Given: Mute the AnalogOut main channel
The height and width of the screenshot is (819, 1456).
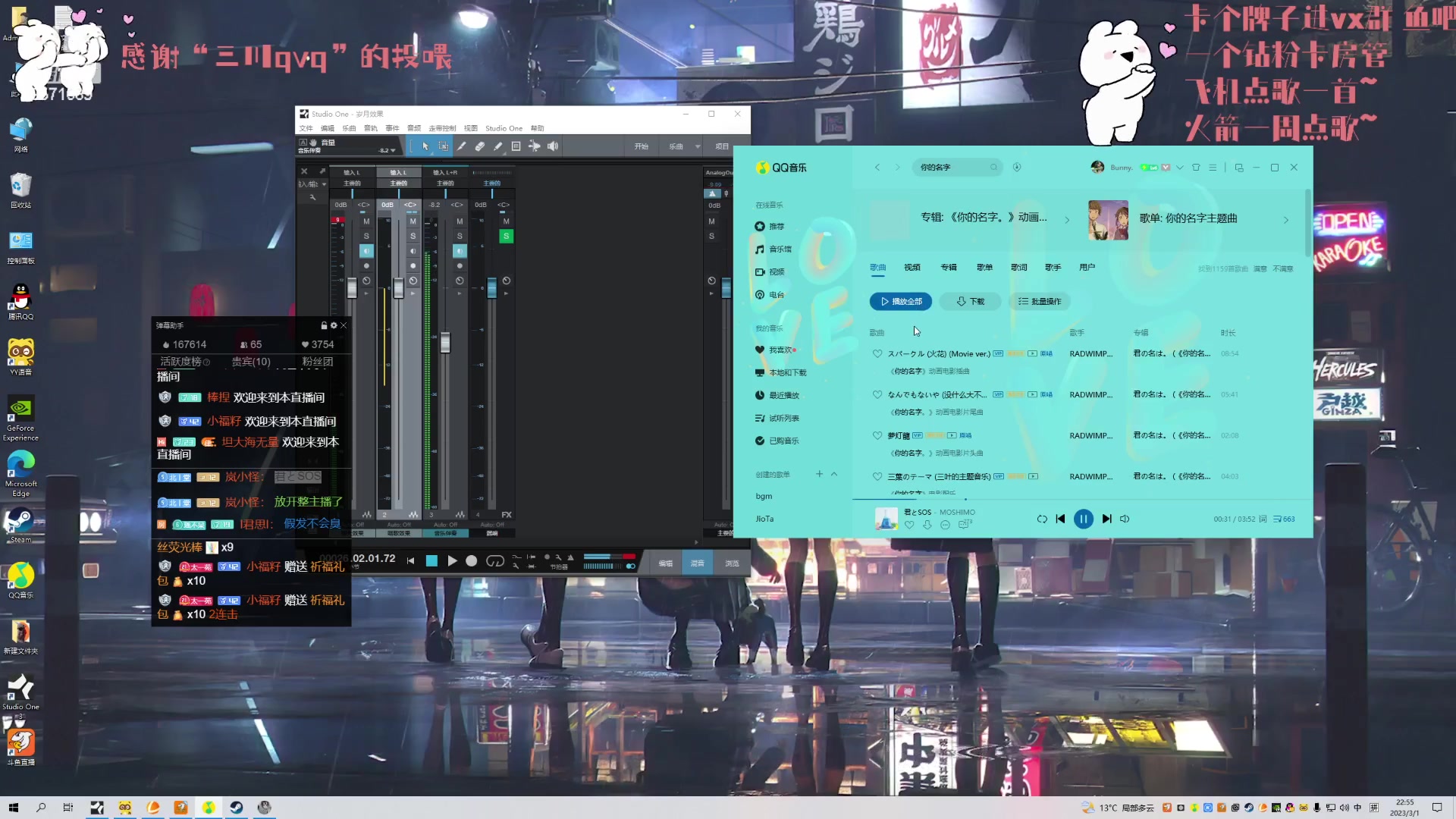Looking at the screenshot, I should 711,221.
